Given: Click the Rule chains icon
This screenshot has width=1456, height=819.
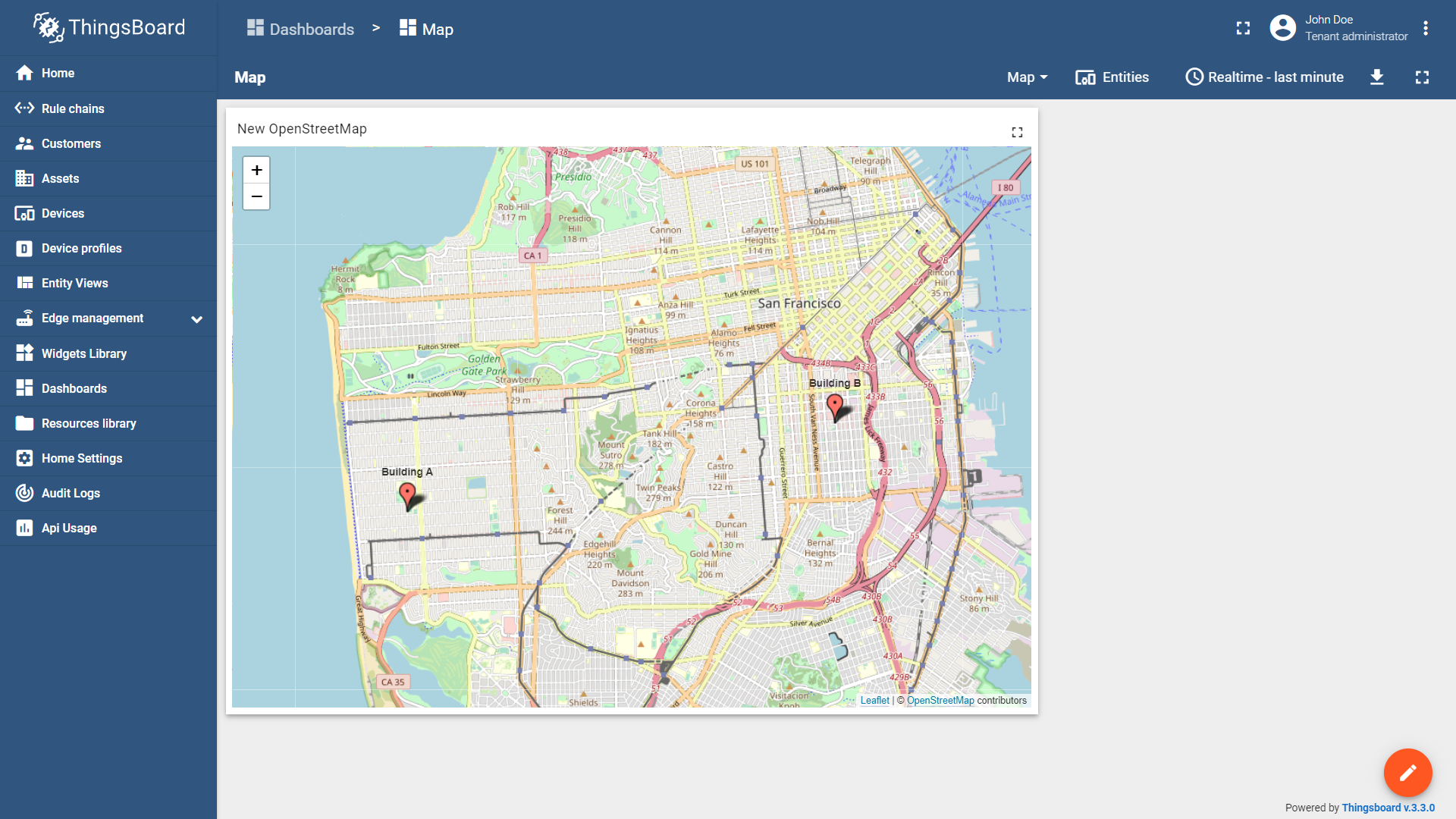Looking at the screenshot, I should pos(24,108).
